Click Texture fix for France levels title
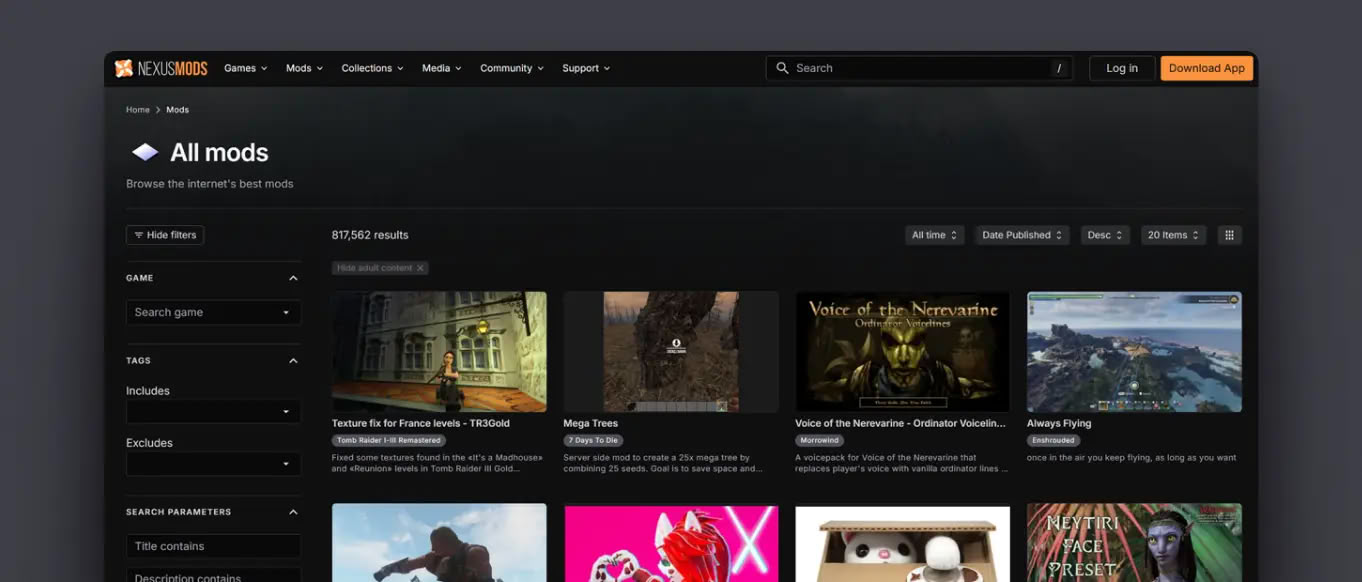Screen dimensions: 1362x582 pyautogui.click(x=421, y=423)
